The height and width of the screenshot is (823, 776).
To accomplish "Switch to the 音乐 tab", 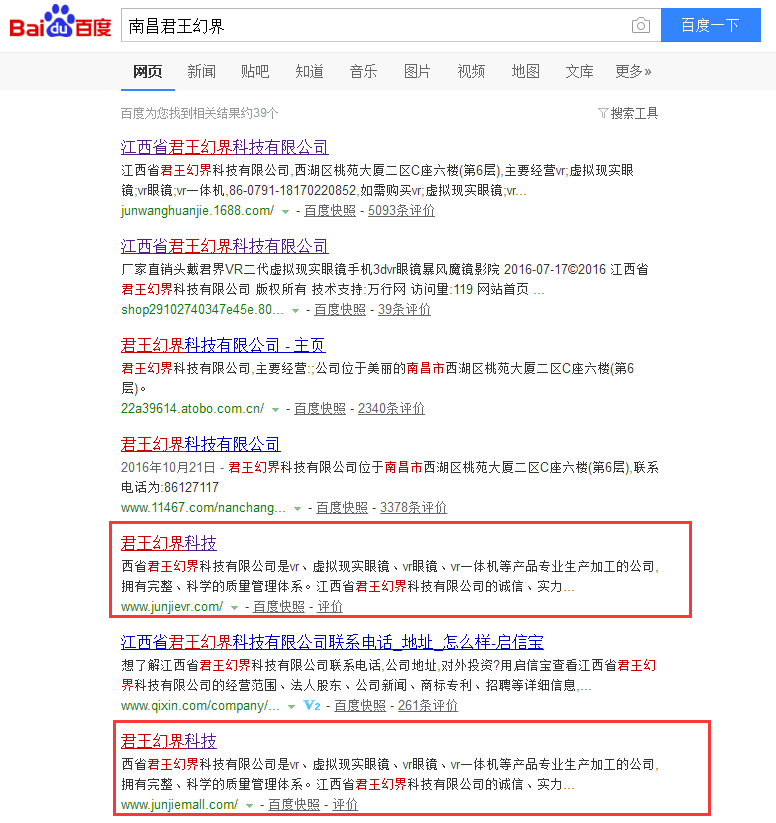I will (363, 71).
